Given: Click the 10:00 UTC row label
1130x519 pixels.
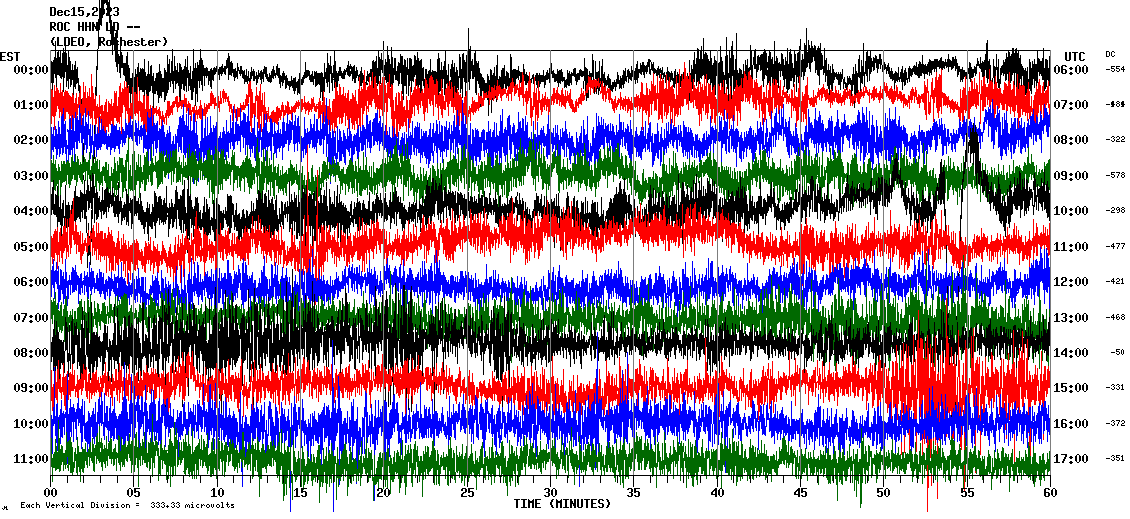Looking at the screenshot, I should [1071, 210].
